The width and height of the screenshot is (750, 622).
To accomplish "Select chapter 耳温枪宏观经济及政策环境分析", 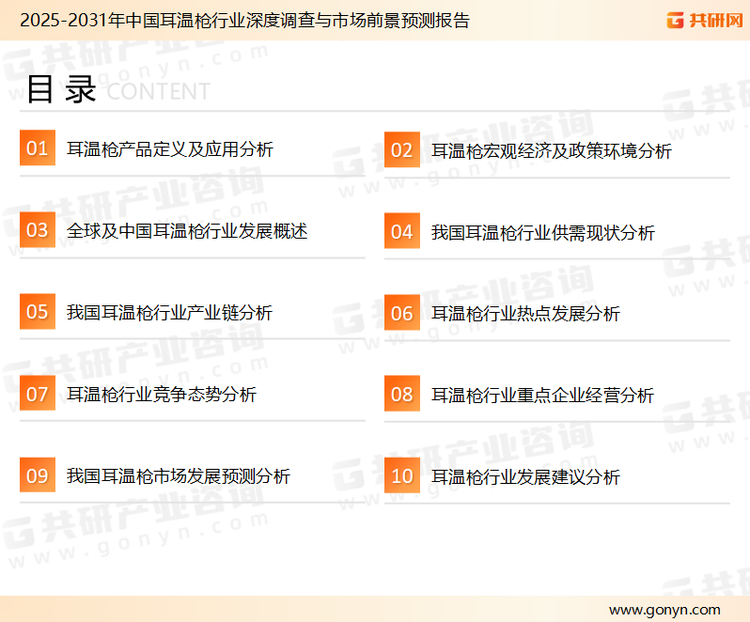I will [x=551, y=151].
